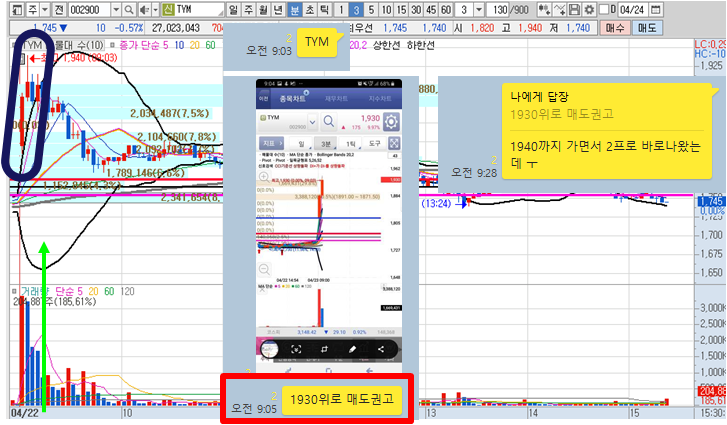Click the open price 1,820

tap(482, 28)
